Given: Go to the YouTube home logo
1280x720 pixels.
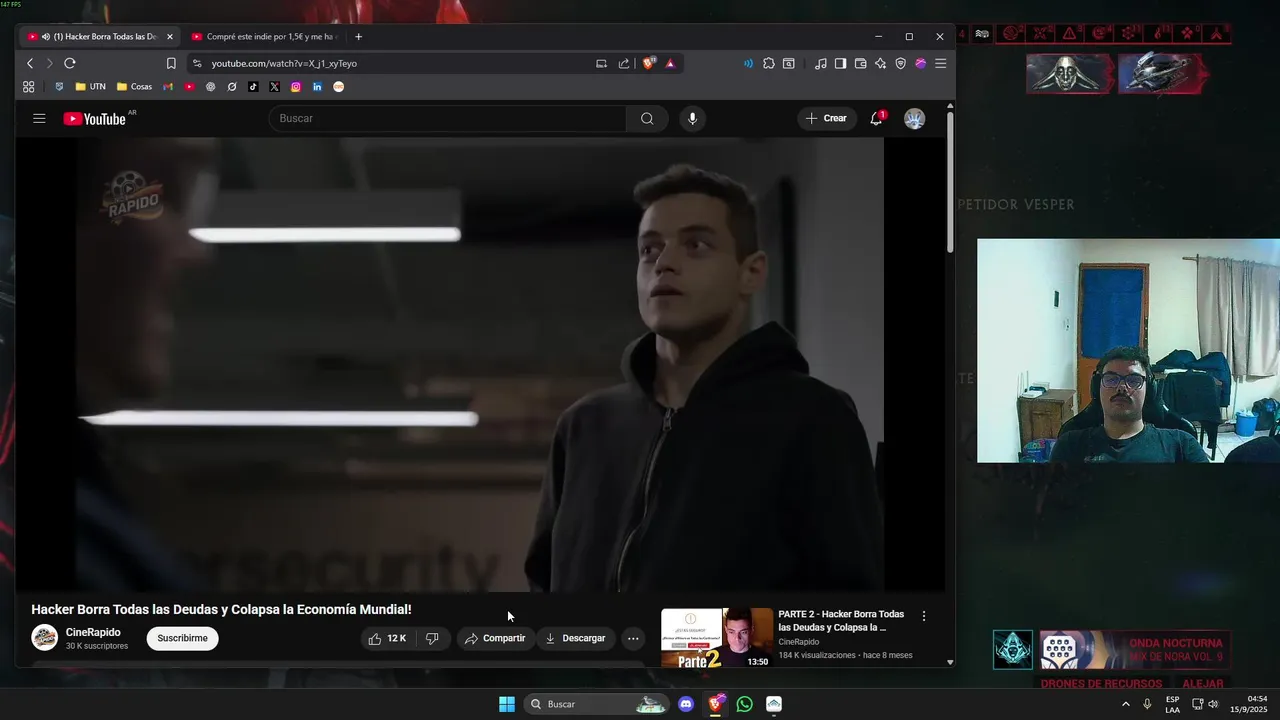Looking at the screenshot, I should point(95,119).
